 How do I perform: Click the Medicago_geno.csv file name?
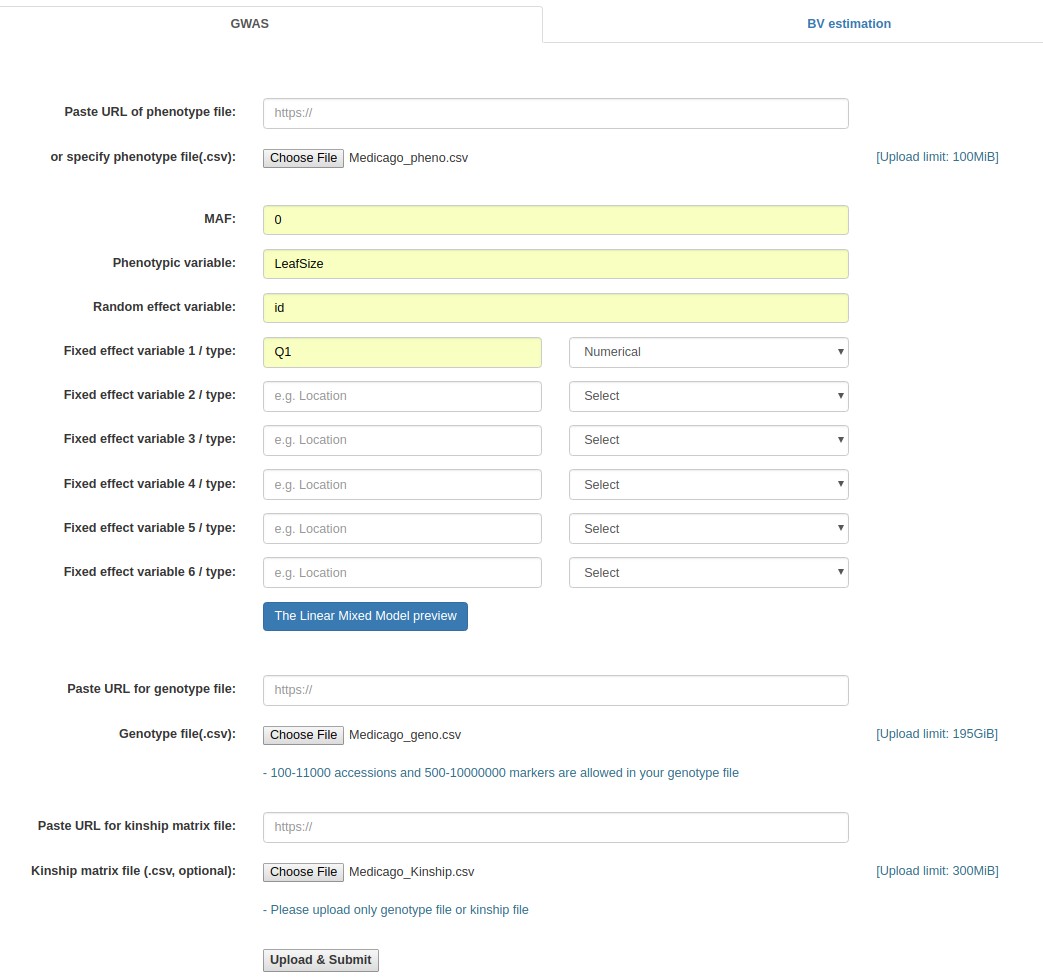tap(405, 735)
